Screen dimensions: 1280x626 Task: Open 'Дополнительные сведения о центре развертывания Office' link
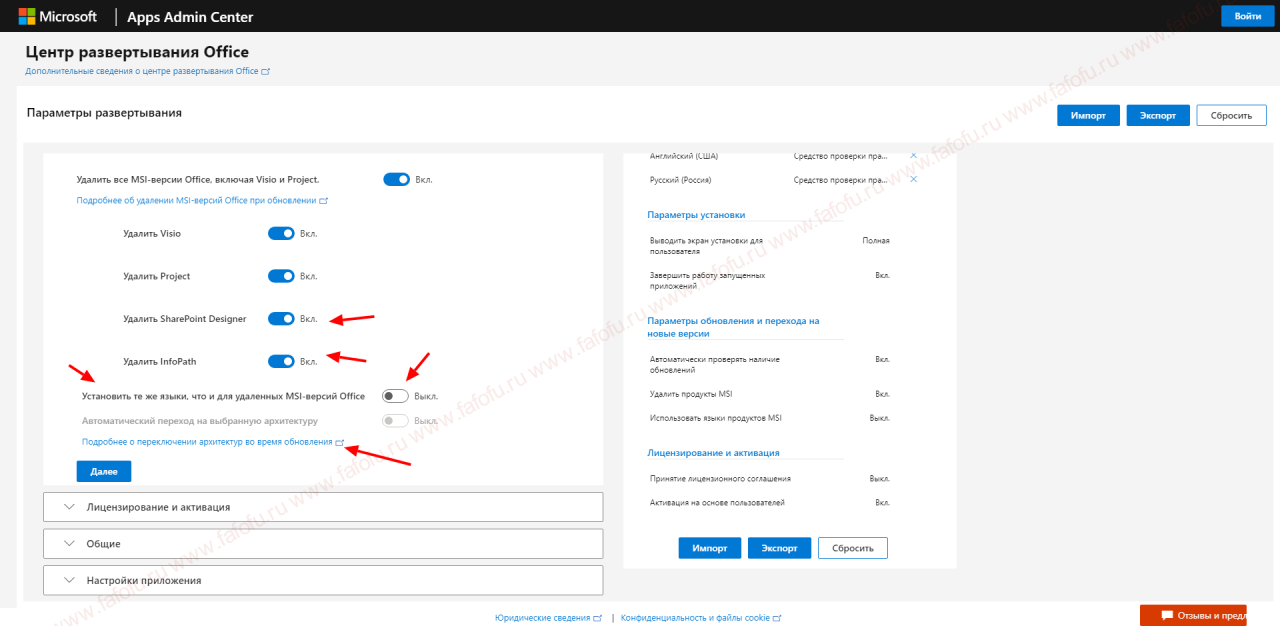click(x=147, y=72)
